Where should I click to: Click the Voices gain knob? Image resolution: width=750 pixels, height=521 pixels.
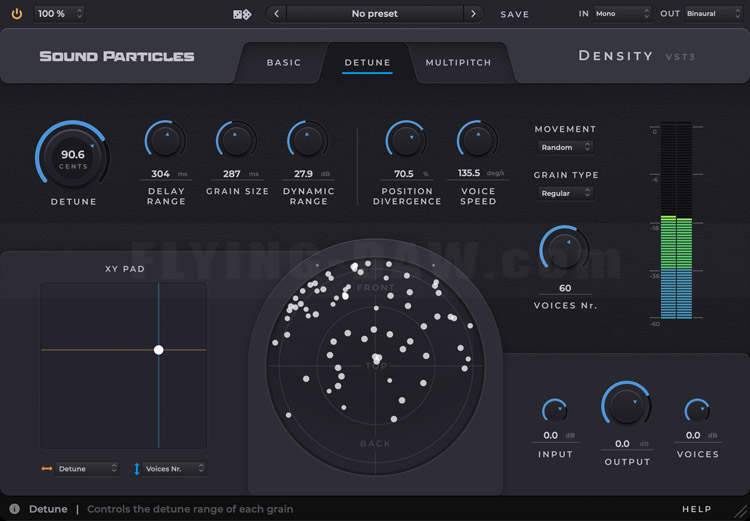(x=697, y=411)
